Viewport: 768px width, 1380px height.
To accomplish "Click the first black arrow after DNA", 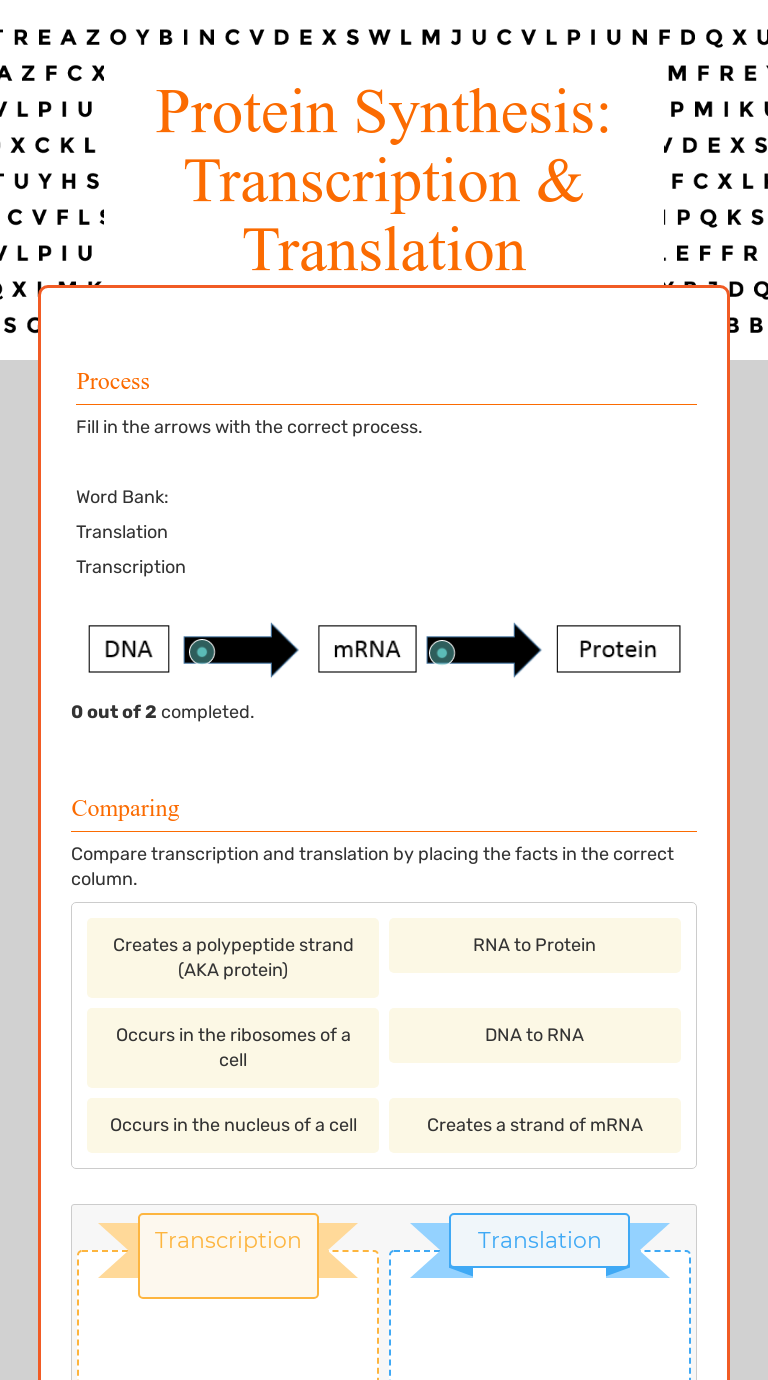I will 255,650.
